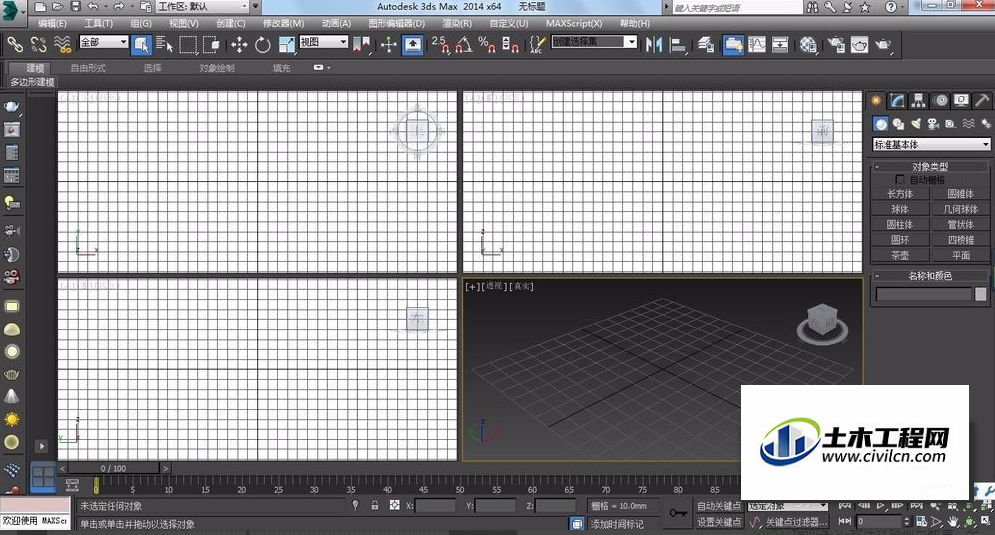Activate the Select Object tool
The image size is (995, 535).
tap(141, 44)
